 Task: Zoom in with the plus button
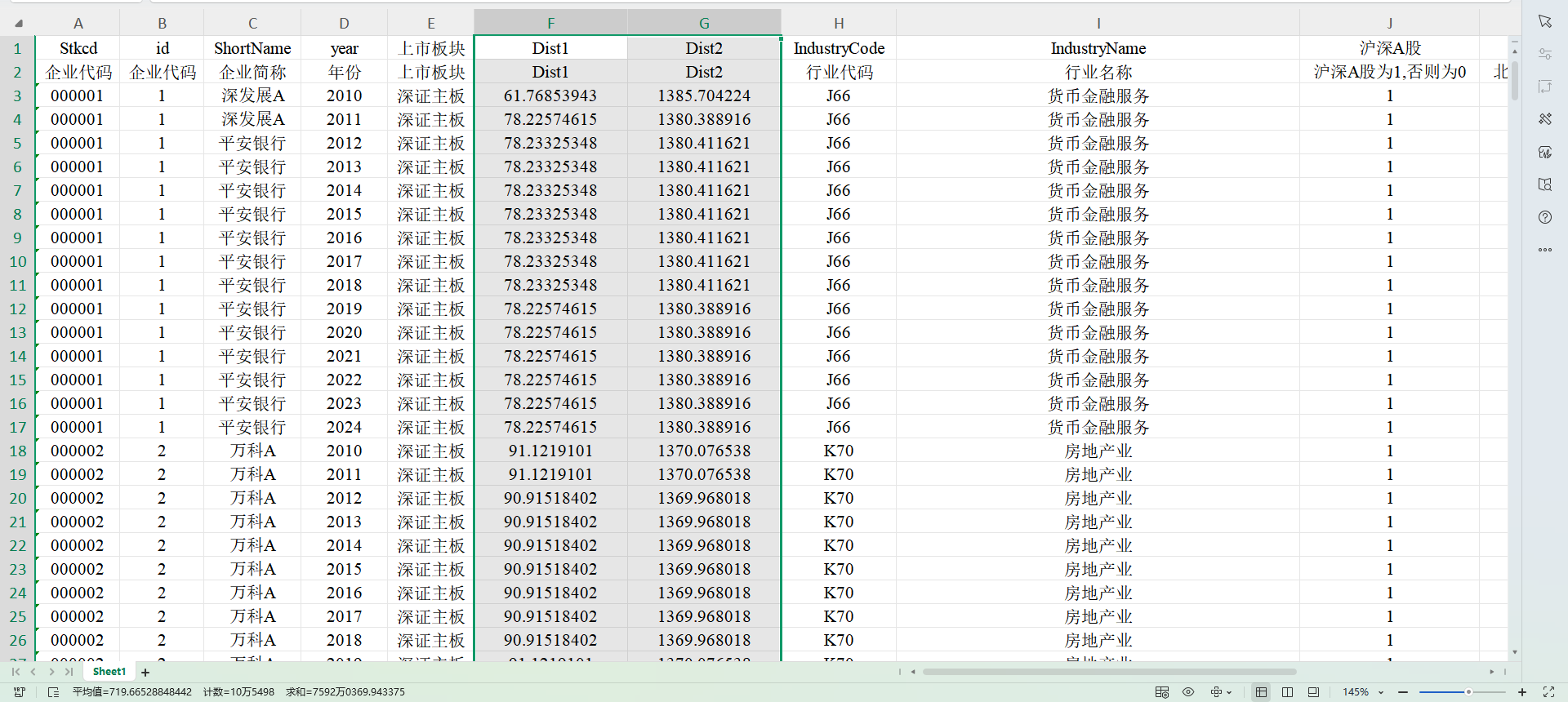tap(1522, 692)
